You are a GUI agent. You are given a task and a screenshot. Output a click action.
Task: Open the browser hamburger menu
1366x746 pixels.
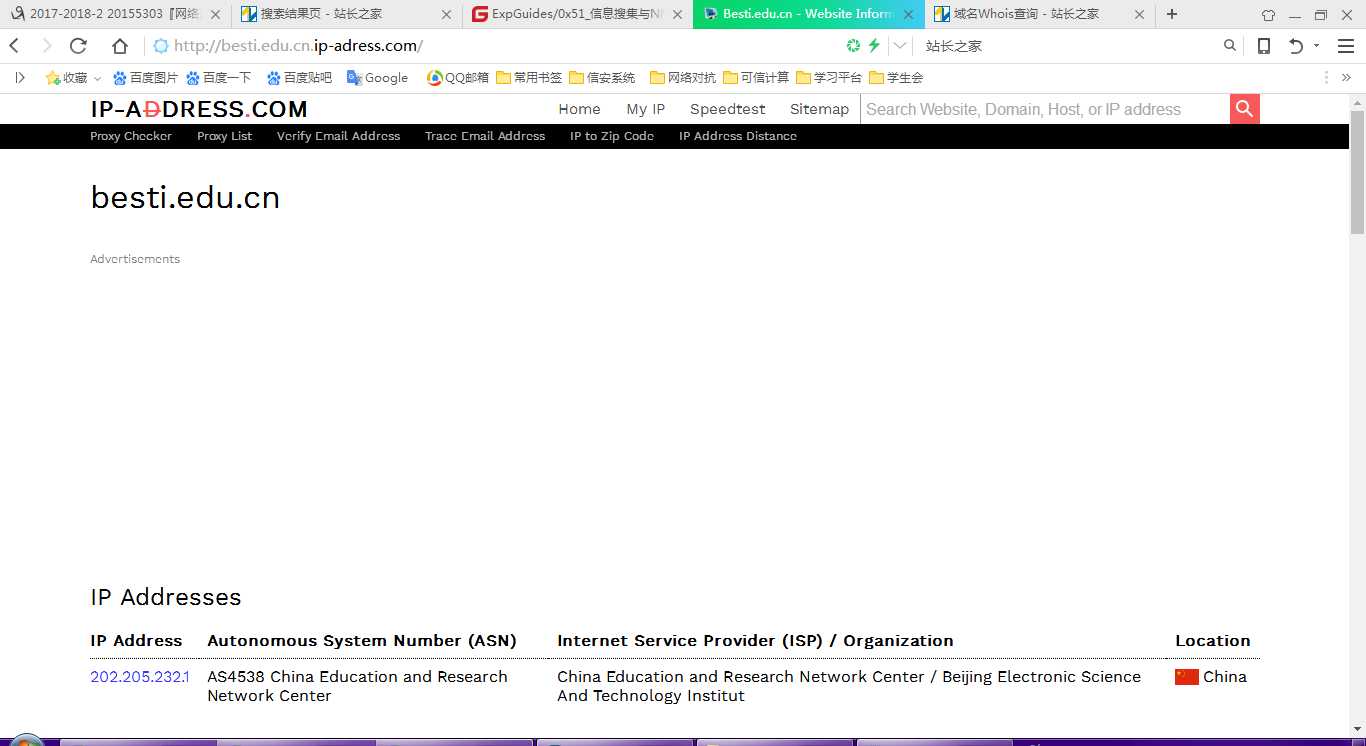(x=1346, y=46)
